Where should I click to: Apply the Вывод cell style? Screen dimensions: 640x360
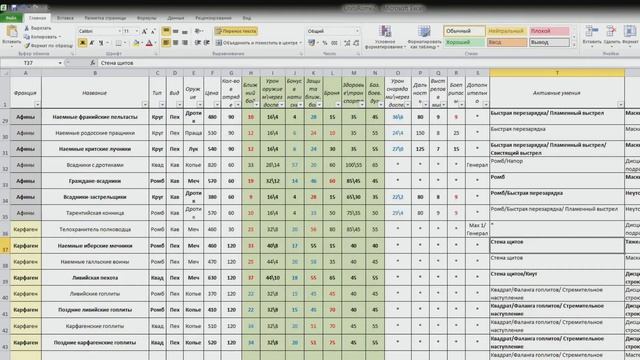click(549, 42)
